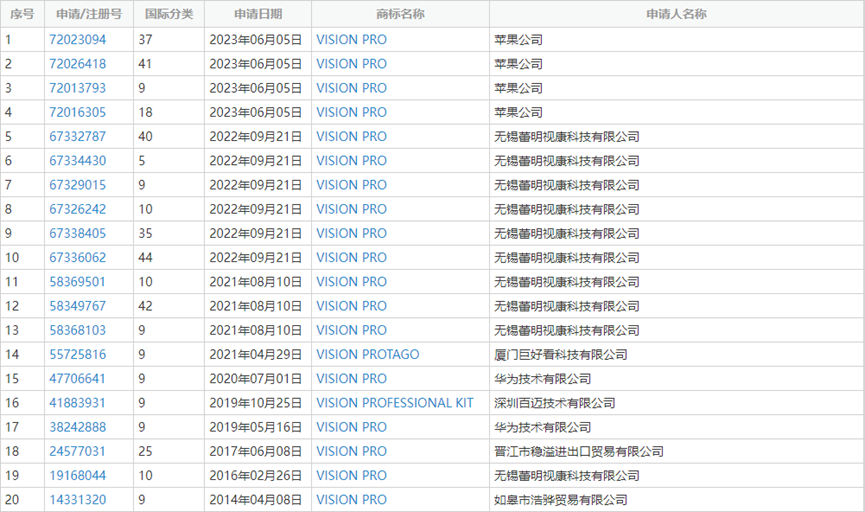Open registration number 67334430 link
Image resolution: width=865 pixels, height=512 pixels.
[77, 161]
